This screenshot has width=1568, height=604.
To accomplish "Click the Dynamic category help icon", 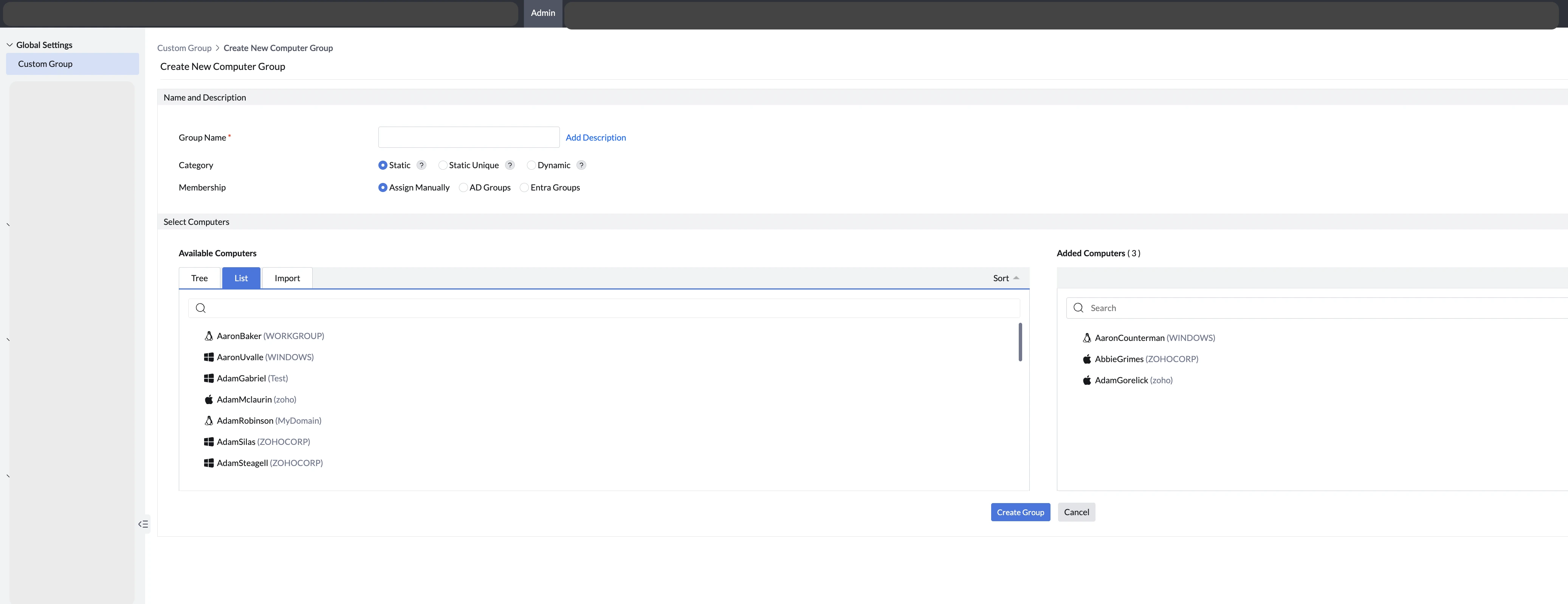I will (x=581, y=165).
